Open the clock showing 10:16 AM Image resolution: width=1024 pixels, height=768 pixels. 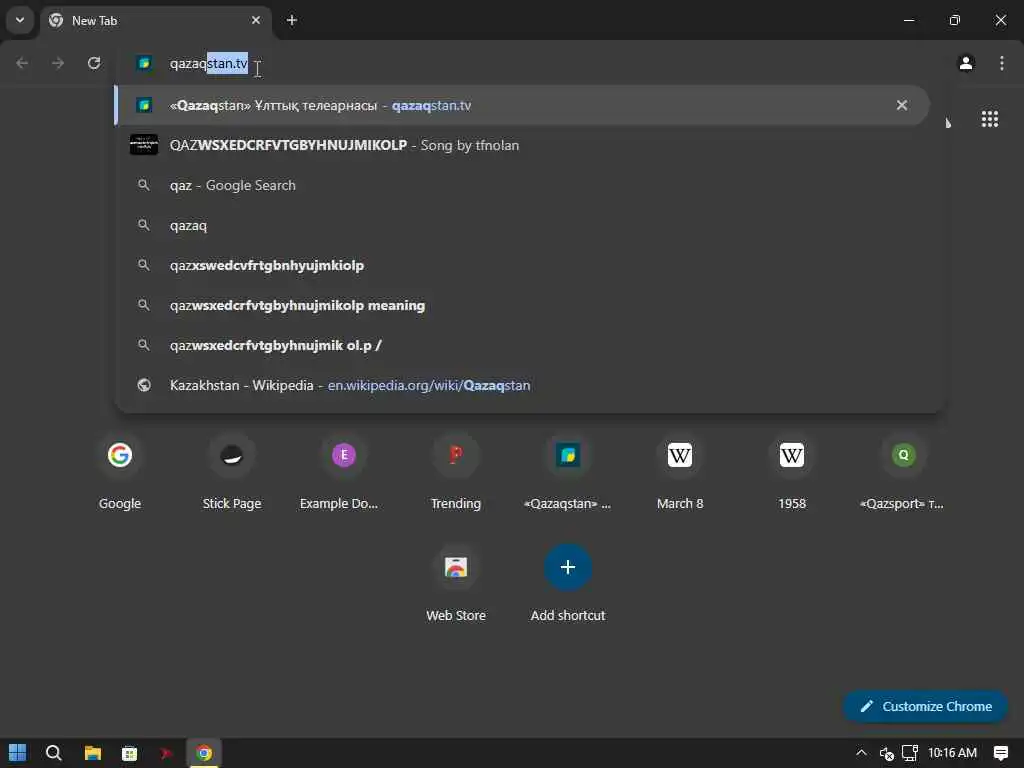[952, 753]
